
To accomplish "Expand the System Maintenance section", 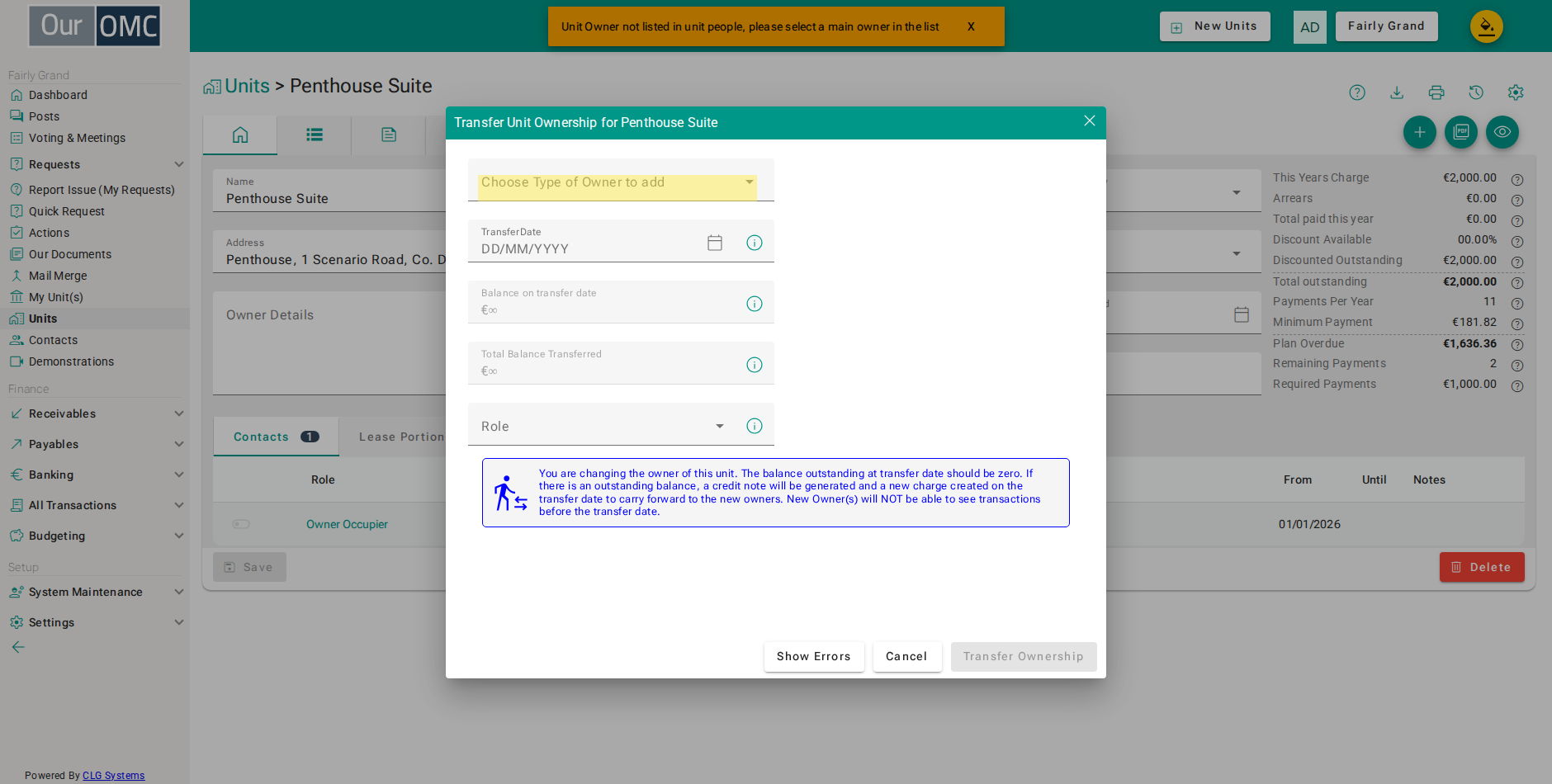I will [97, 592].
